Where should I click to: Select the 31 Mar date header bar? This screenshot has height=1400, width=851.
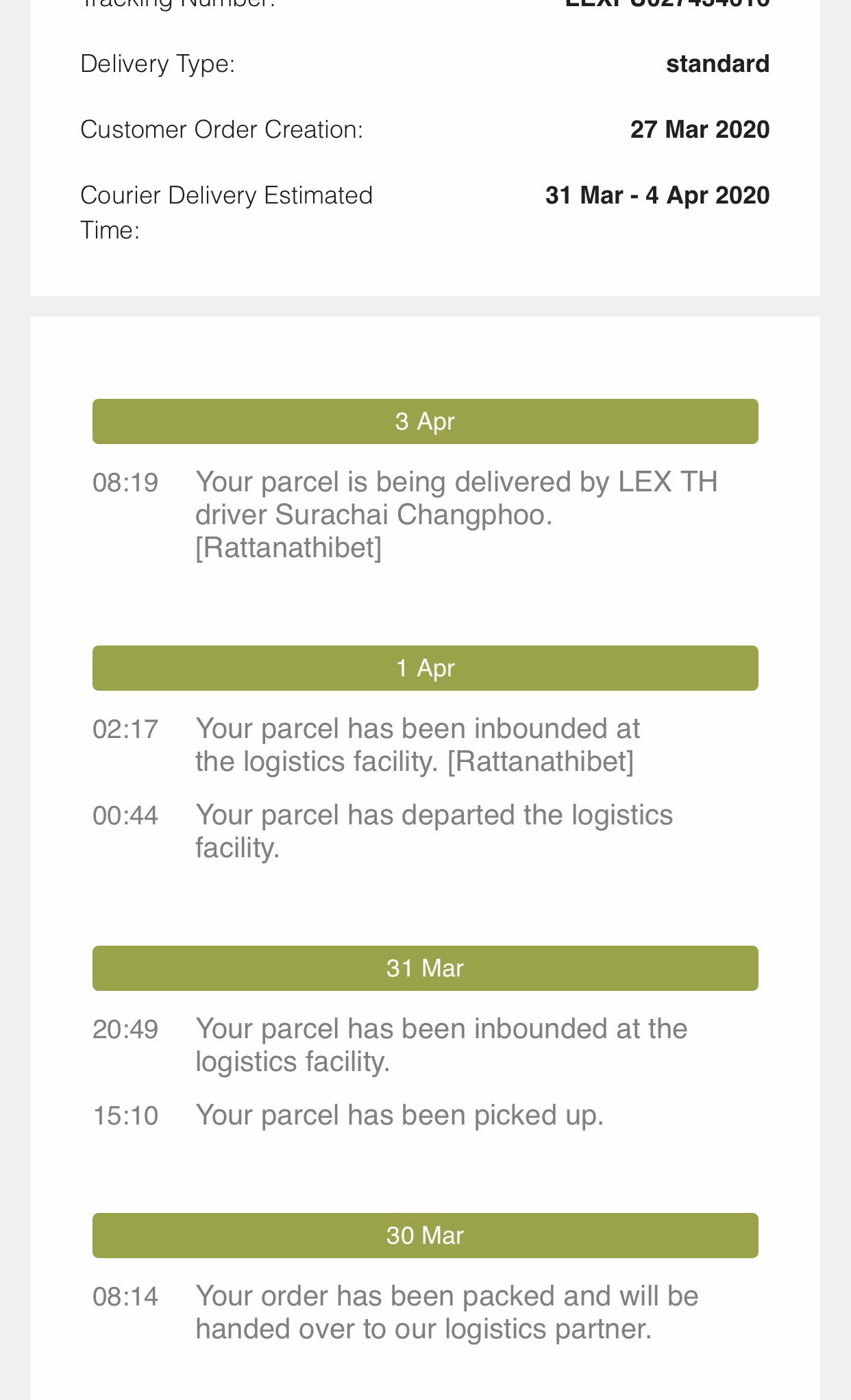click(425, 968)
